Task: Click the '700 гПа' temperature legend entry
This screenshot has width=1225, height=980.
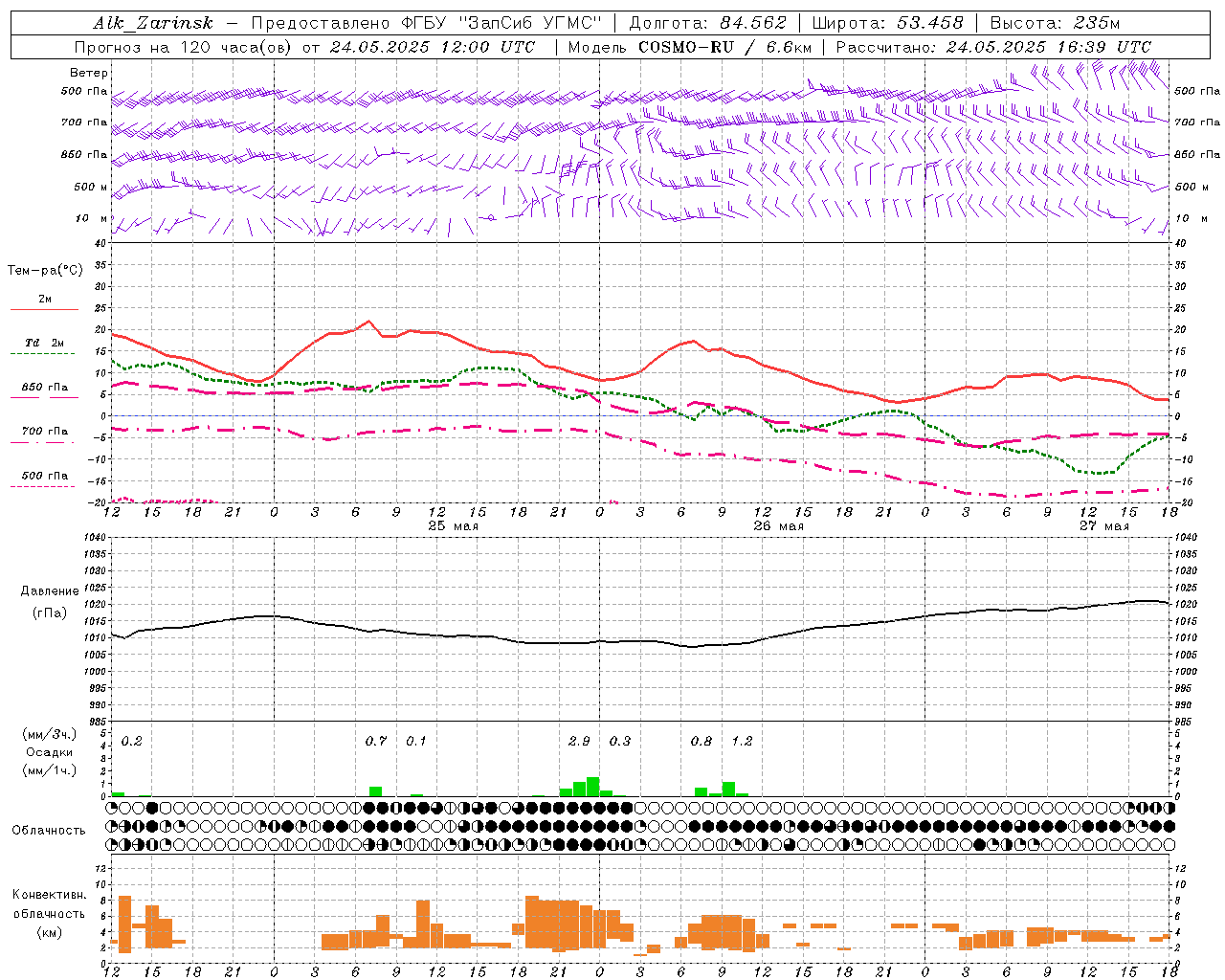Action: (44, 432)
